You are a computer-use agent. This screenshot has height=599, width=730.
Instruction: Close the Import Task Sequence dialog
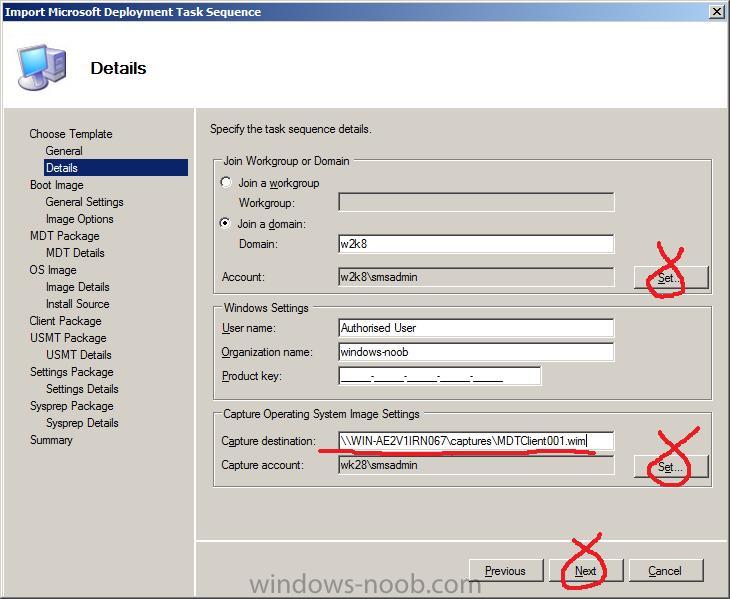tap(717, 12)
